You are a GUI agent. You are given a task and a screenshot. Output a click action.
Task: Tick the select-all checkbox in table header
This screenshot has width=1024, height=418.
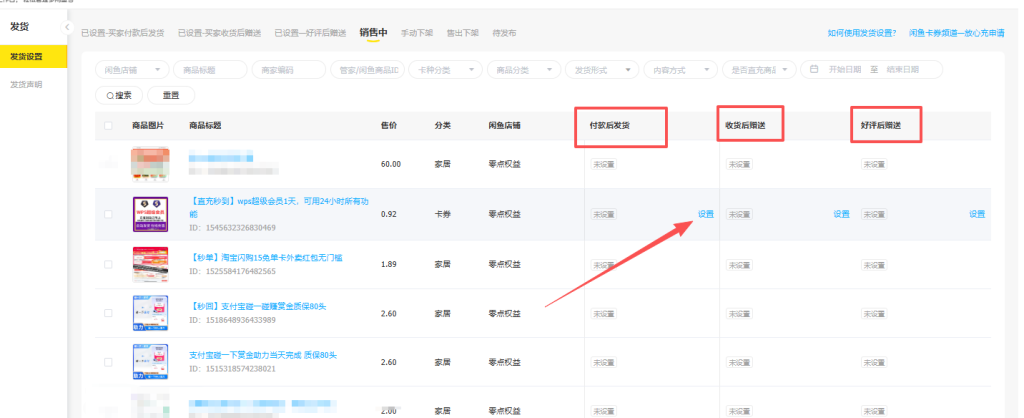pos(108,125)
